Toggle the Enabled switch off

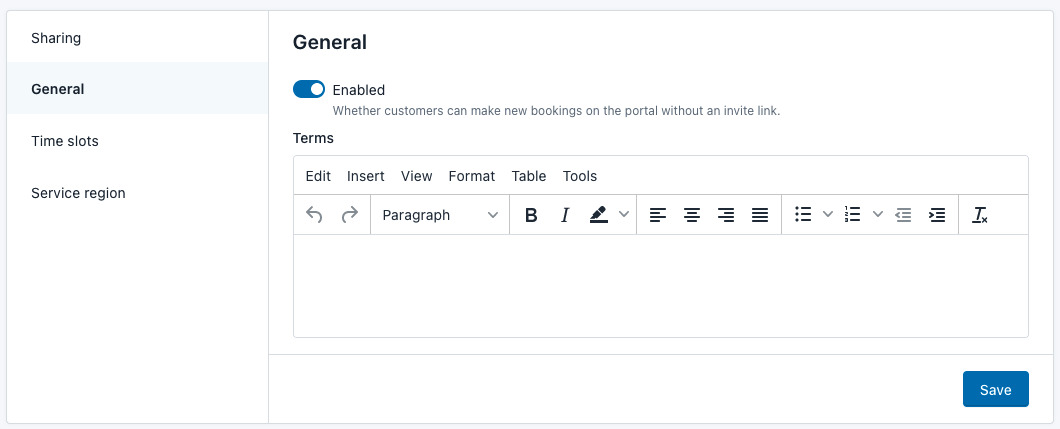[309, 89]
